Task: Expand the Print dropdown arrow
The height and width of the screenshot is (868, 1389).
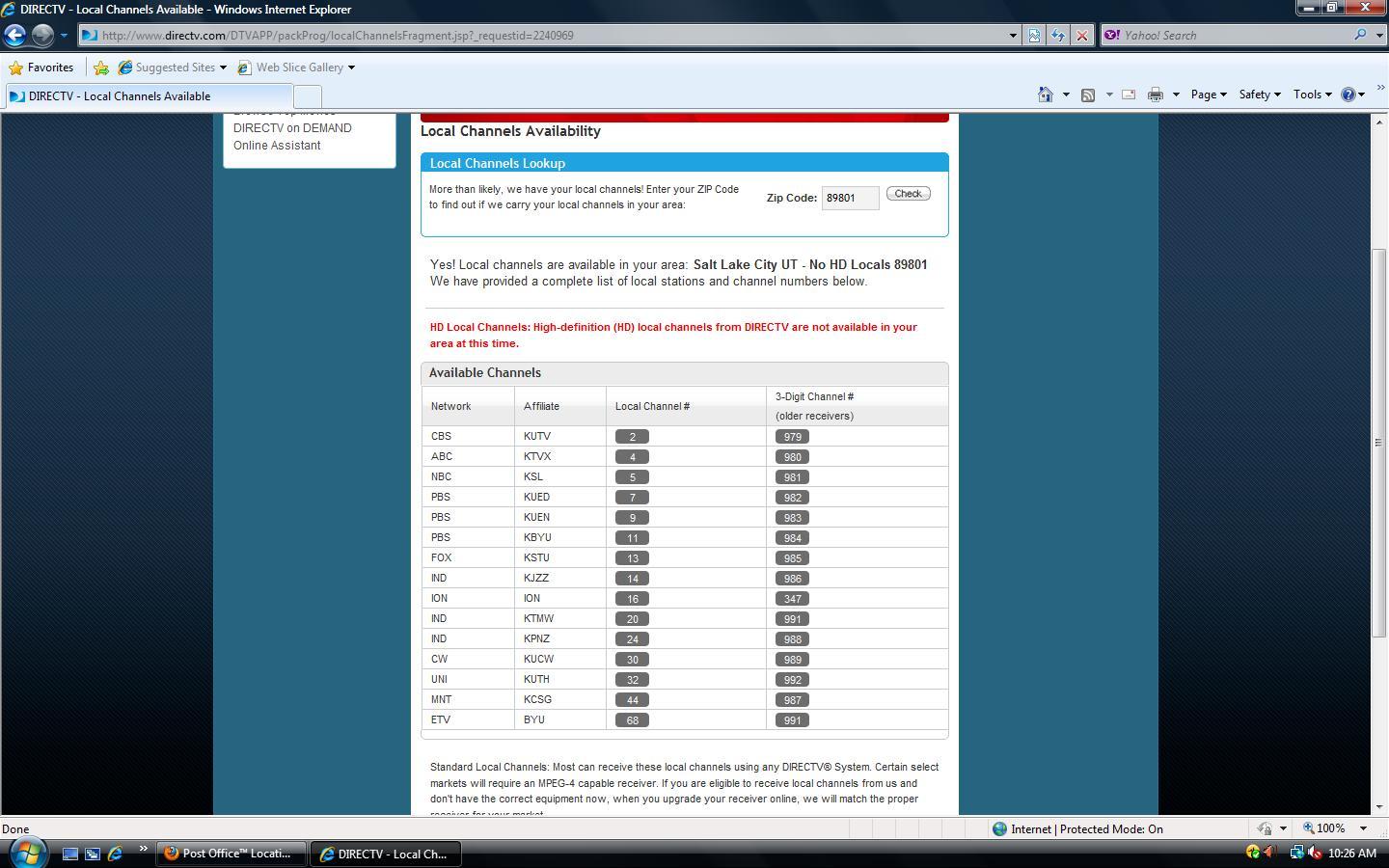Action: [1176, 95]
